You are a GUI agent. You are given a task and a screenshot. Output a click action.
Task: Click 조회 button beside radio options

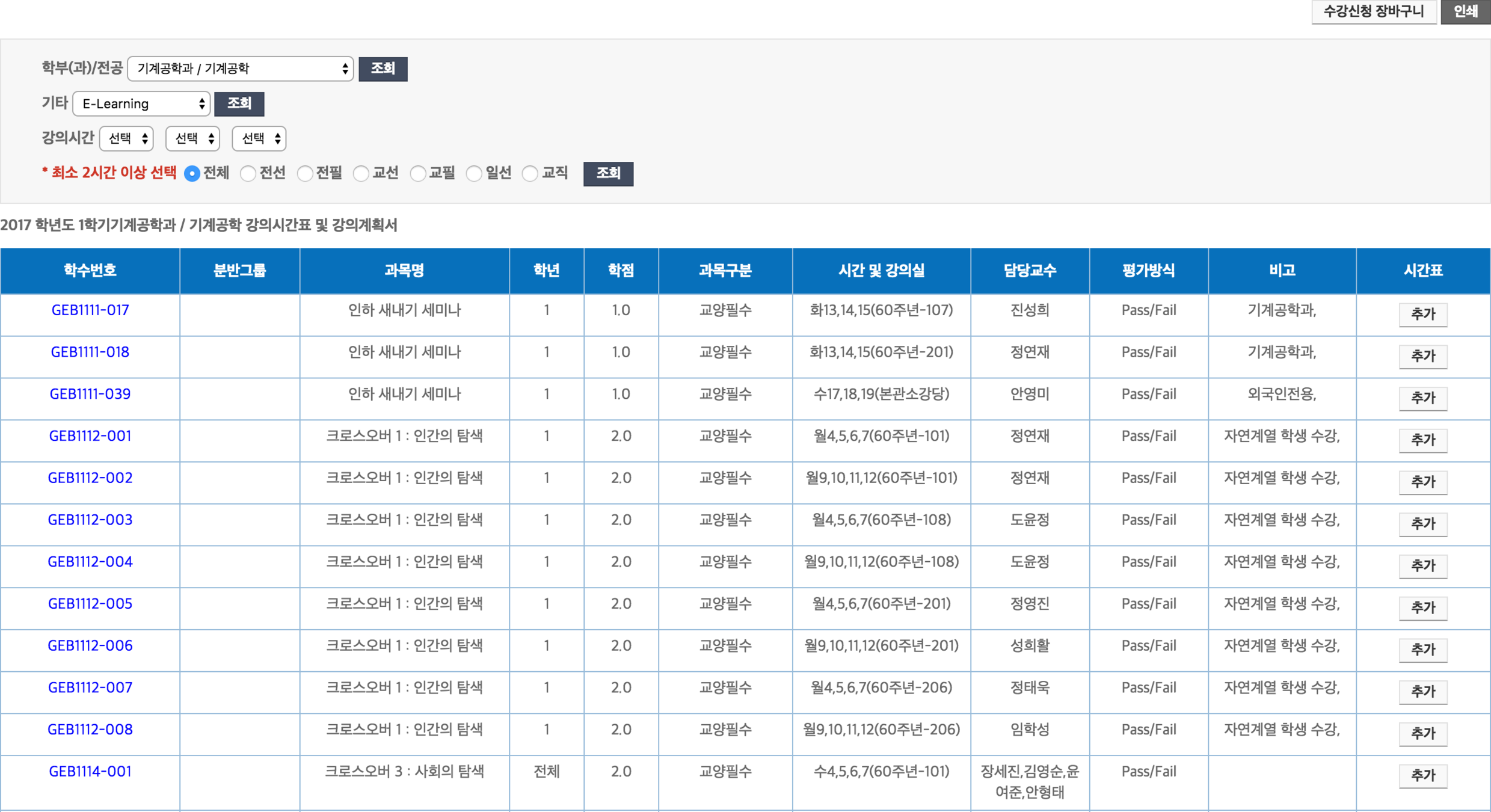[x=607, y=174]
